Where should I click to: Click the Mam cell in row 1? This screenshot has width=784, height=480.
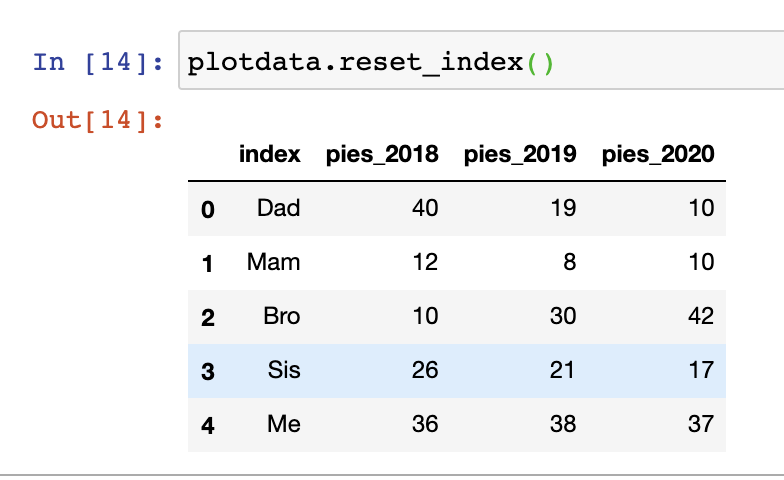[274, 262]
